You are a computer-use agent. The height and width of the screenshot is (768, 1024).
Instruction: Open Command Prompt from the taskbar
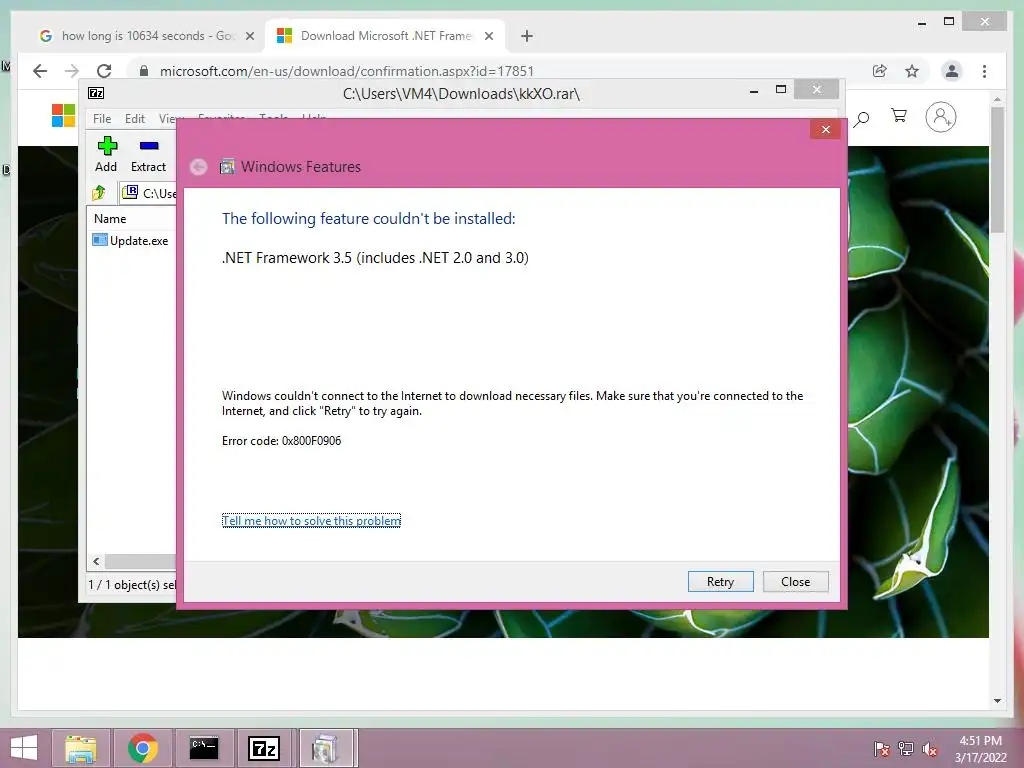204,748
